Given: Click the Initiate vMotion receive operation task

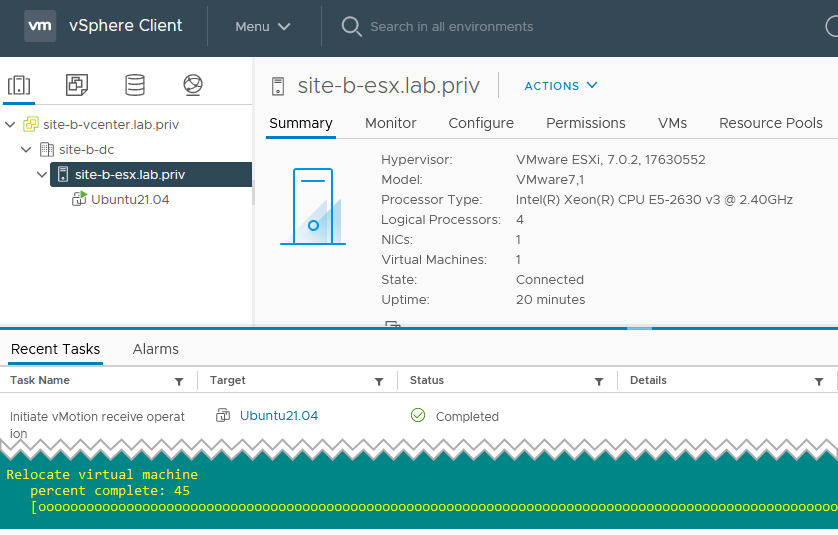Looking at the screenshot, I should tap(97, 425).
